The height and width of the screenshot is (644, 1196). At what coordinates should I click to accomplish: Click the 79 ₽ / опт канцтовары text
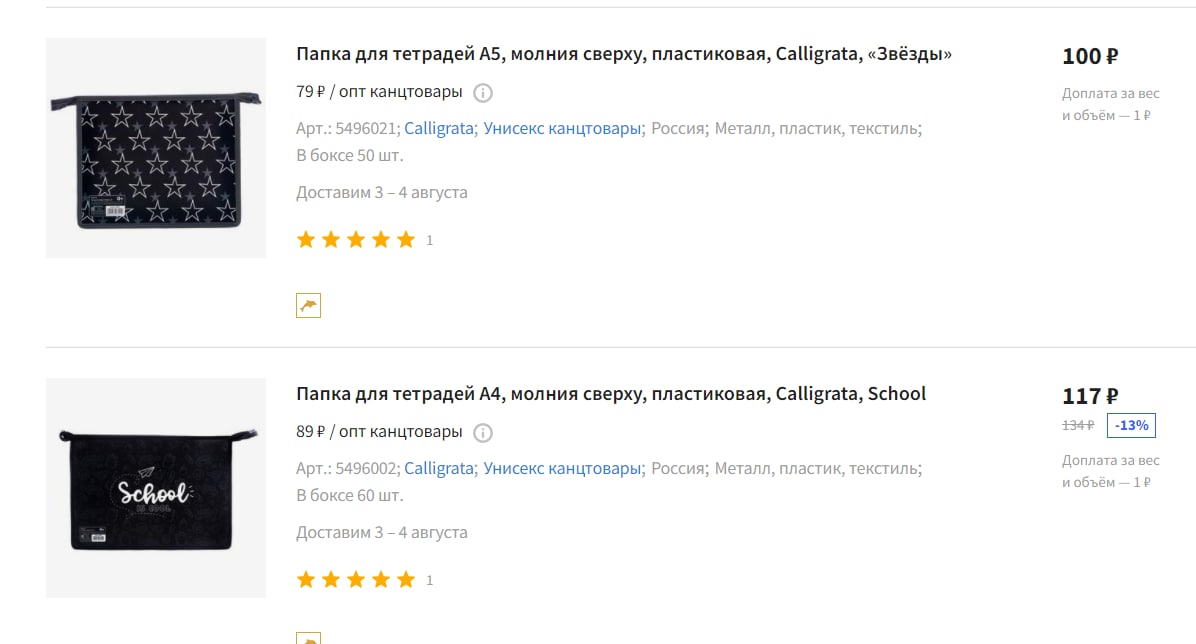pos(379,92)
